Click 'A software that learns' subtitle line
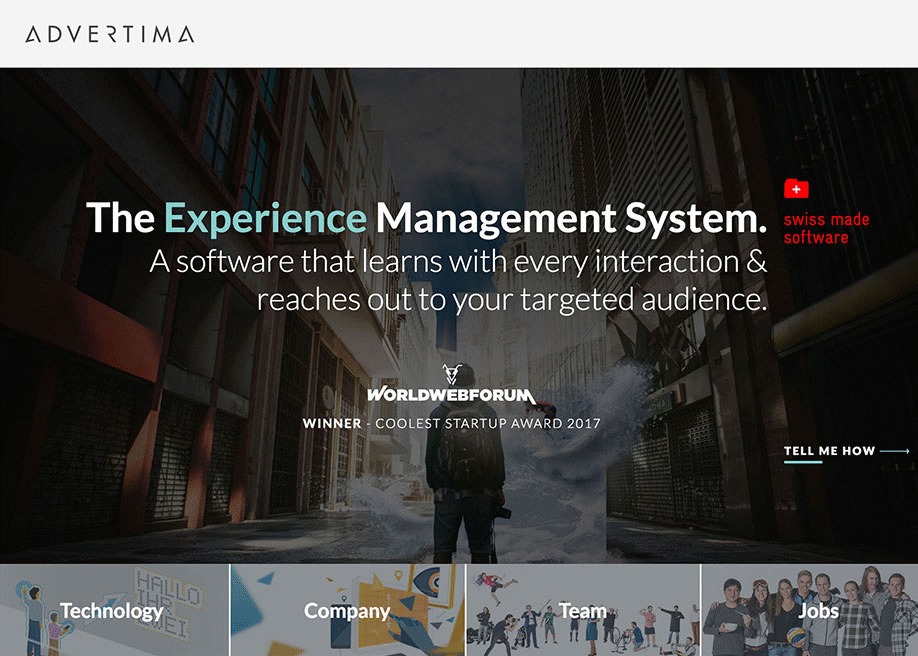This screenshot has width=918, height=656. click(458, 262)
